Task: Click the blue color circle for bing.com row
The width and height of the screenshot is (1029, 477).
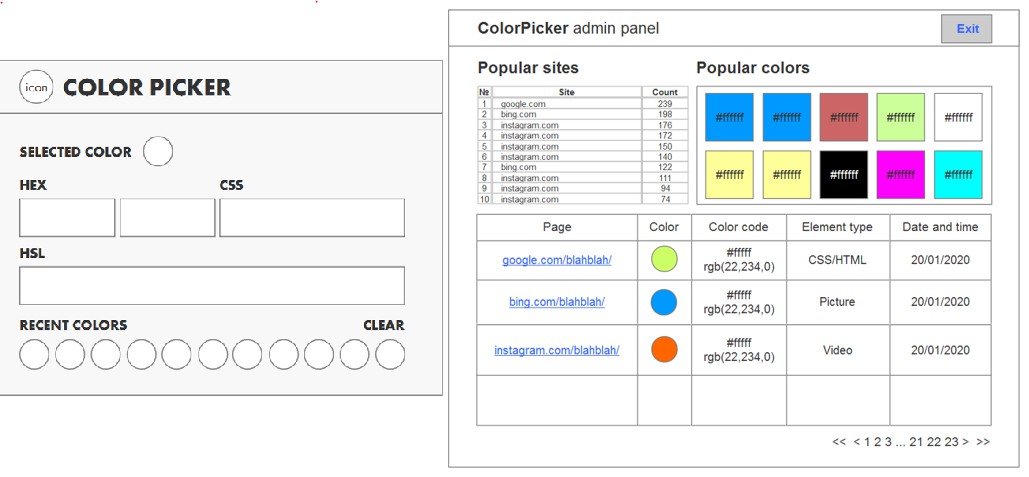Action: [664, 302]
